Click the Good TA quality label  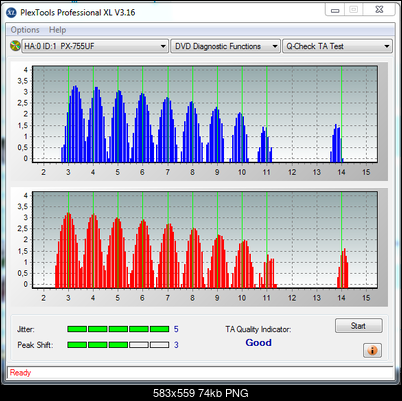(x=258, y=343)
